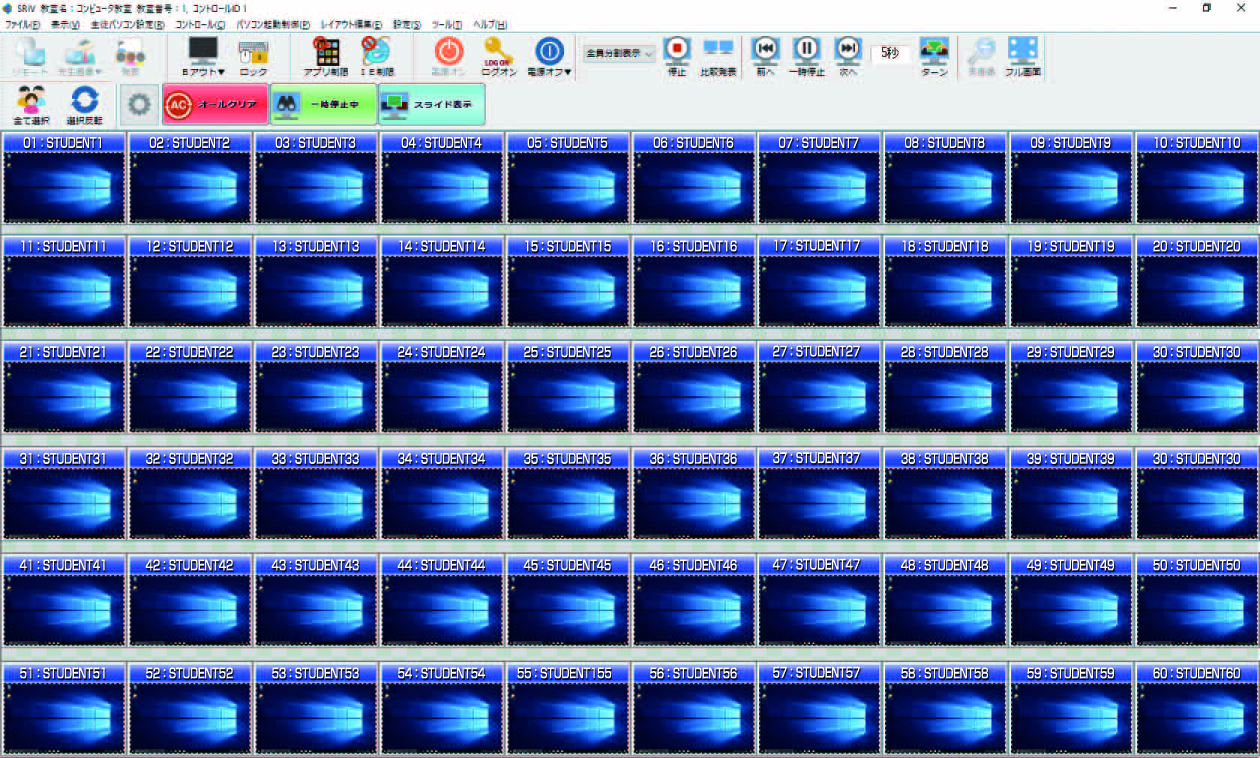Click the 58 : STUDENT58 title label

945,673
